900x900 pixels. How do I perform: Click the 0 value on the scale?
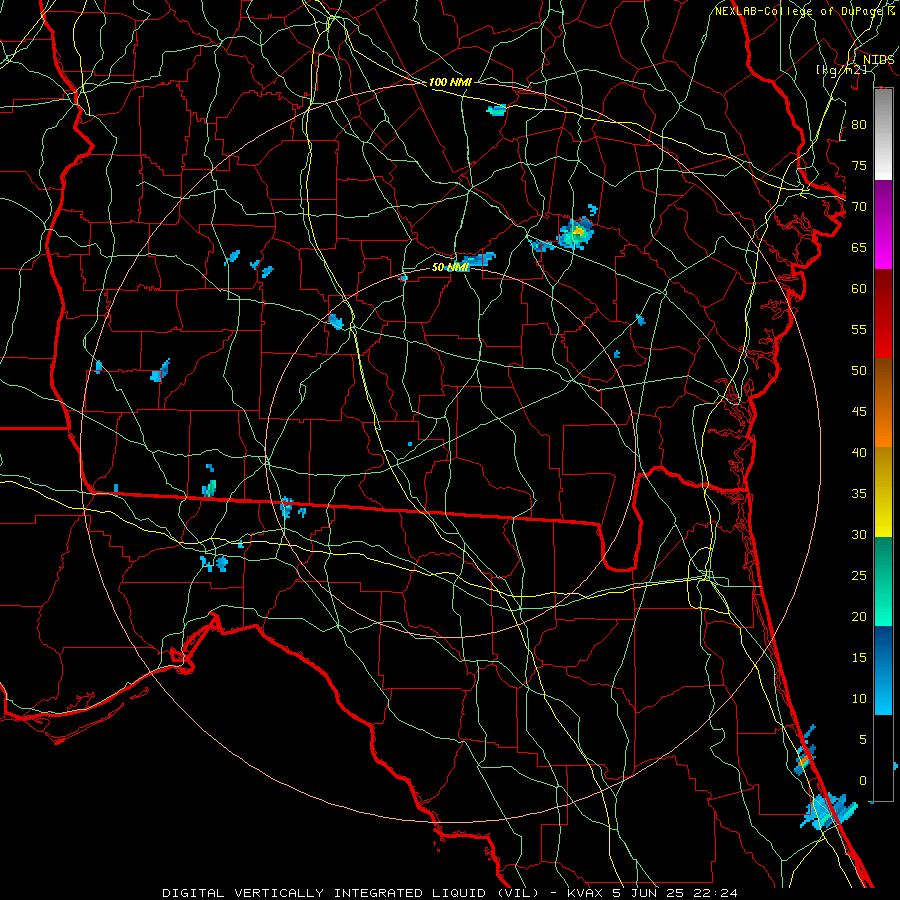(x=863, y=781)
